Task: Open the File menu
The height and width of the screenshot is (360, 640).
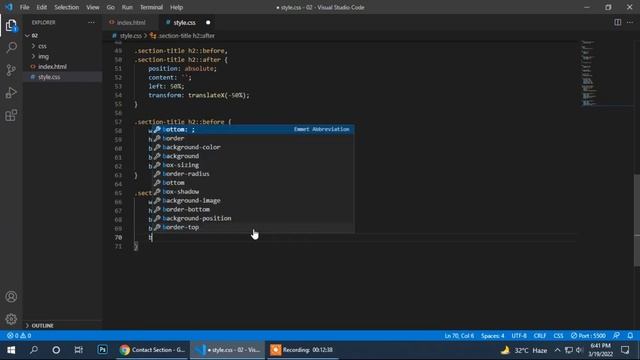Action: click(24, 7)
